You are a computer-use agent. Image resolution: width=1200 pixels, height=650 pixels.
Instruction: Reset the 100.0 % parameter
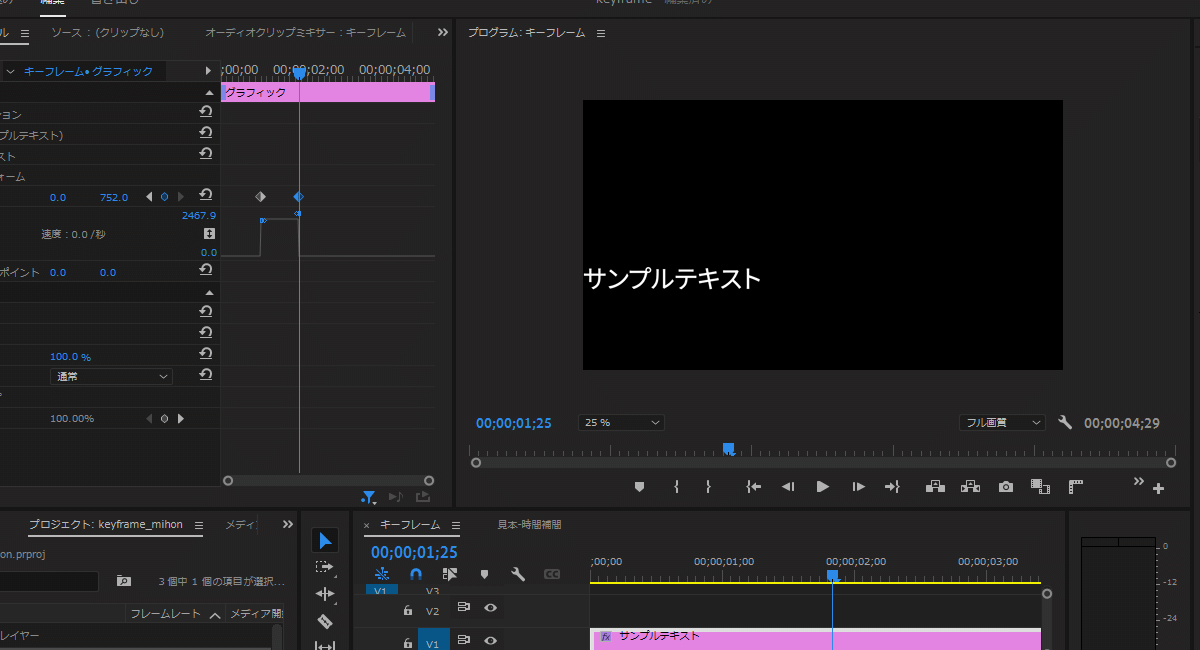[x=206, y=355]
